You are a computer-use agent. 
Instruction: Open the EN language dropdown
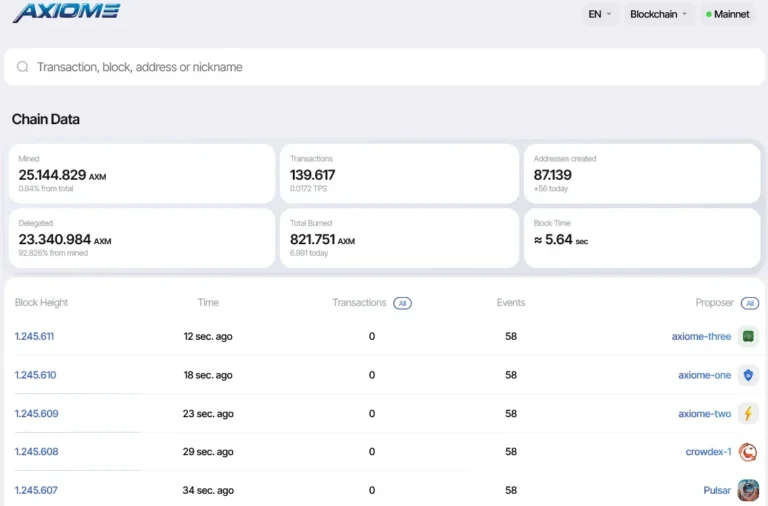(600, 14)
